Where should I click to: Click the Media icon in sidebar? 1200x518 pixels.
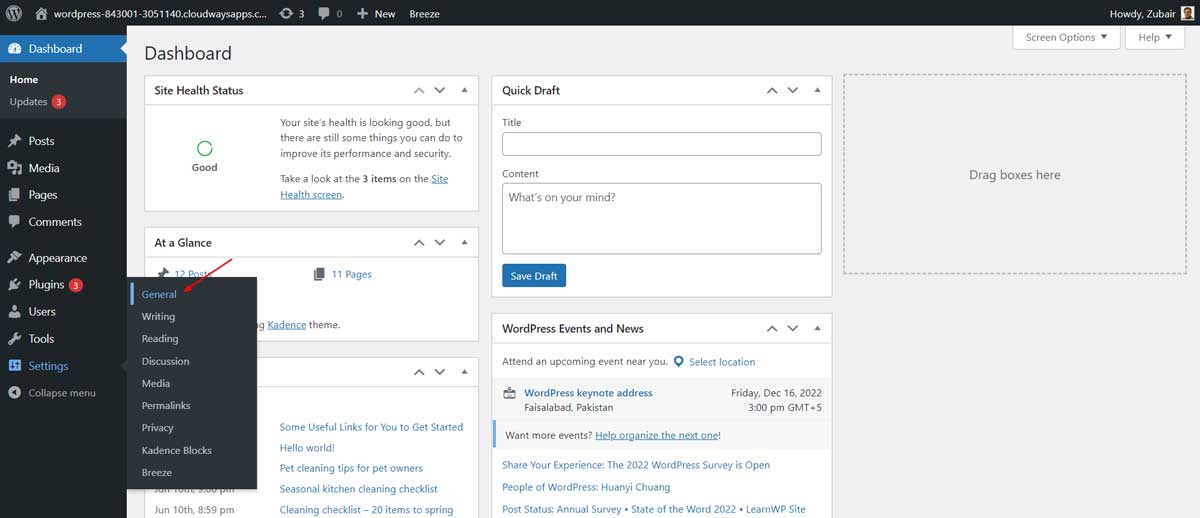click(14, 168)
